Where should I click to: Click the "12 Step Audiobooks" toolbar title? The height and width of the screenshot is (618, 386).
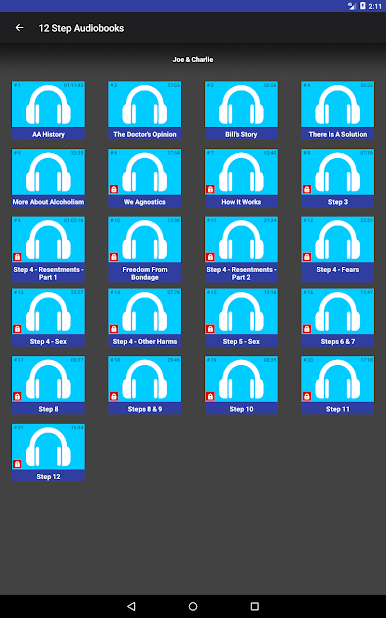pos(81,28)
